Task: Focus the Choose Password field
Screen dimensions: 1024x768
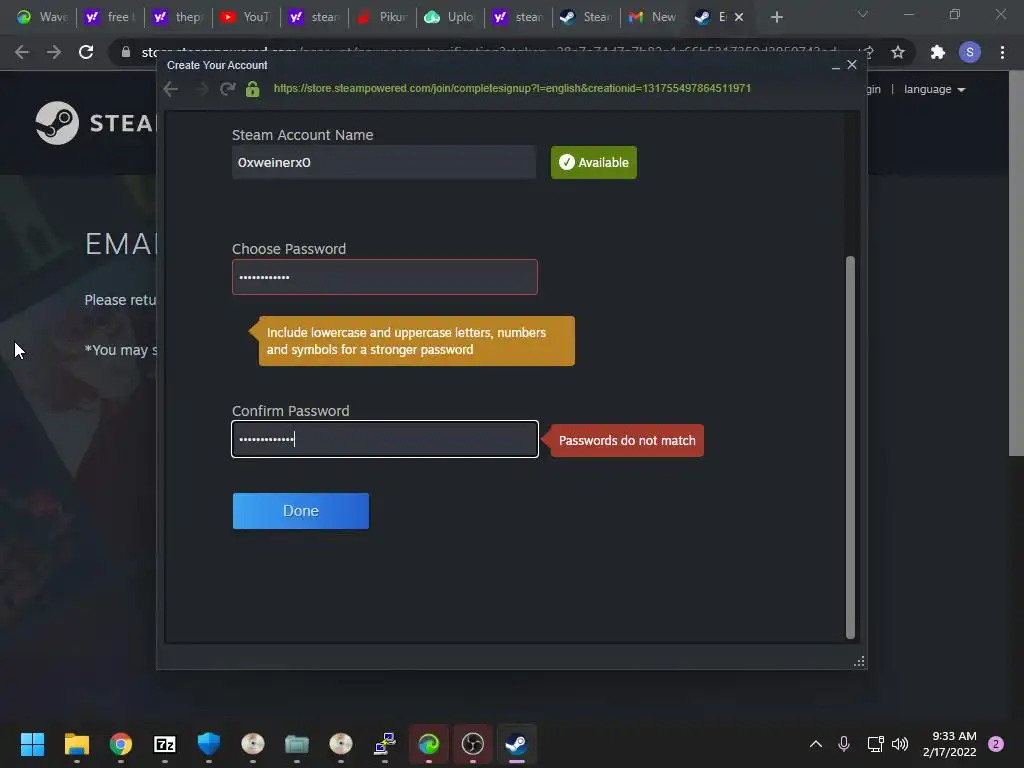Action: pyautogui.click(x=385, y=277)
